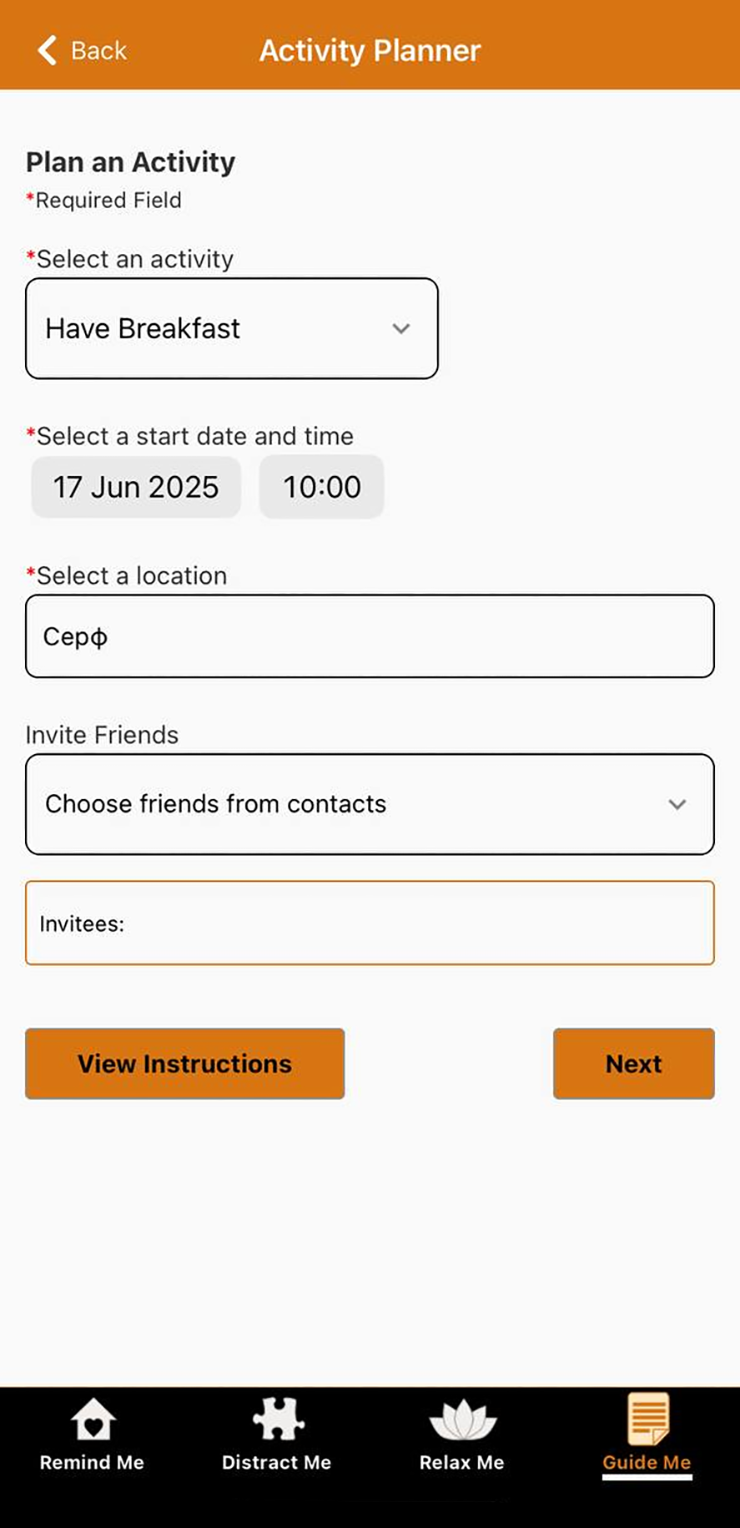Tap the Guide Me tab label

tap(647, 1462)
